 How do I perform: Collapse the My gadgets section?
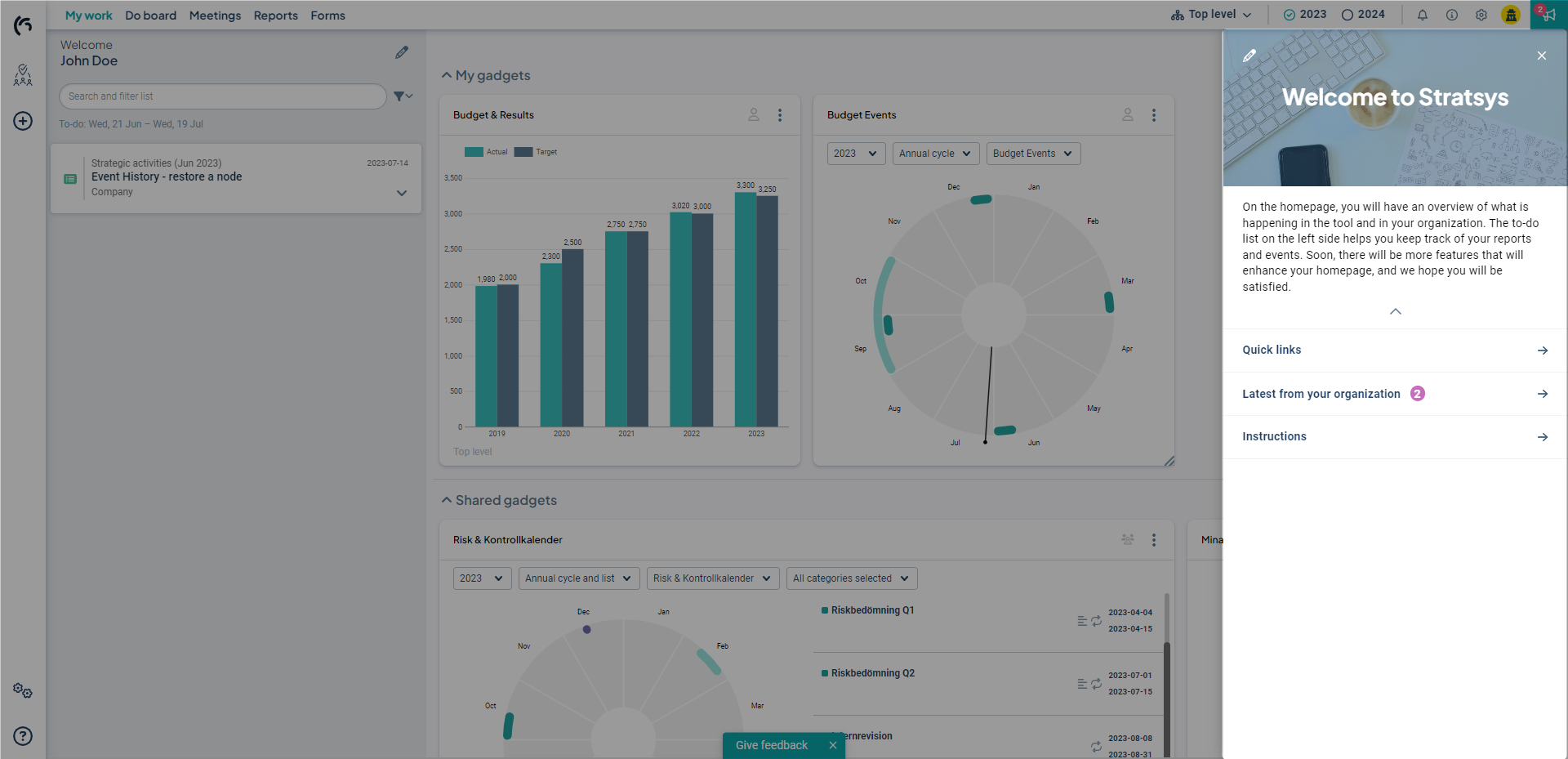pos(447,75)
